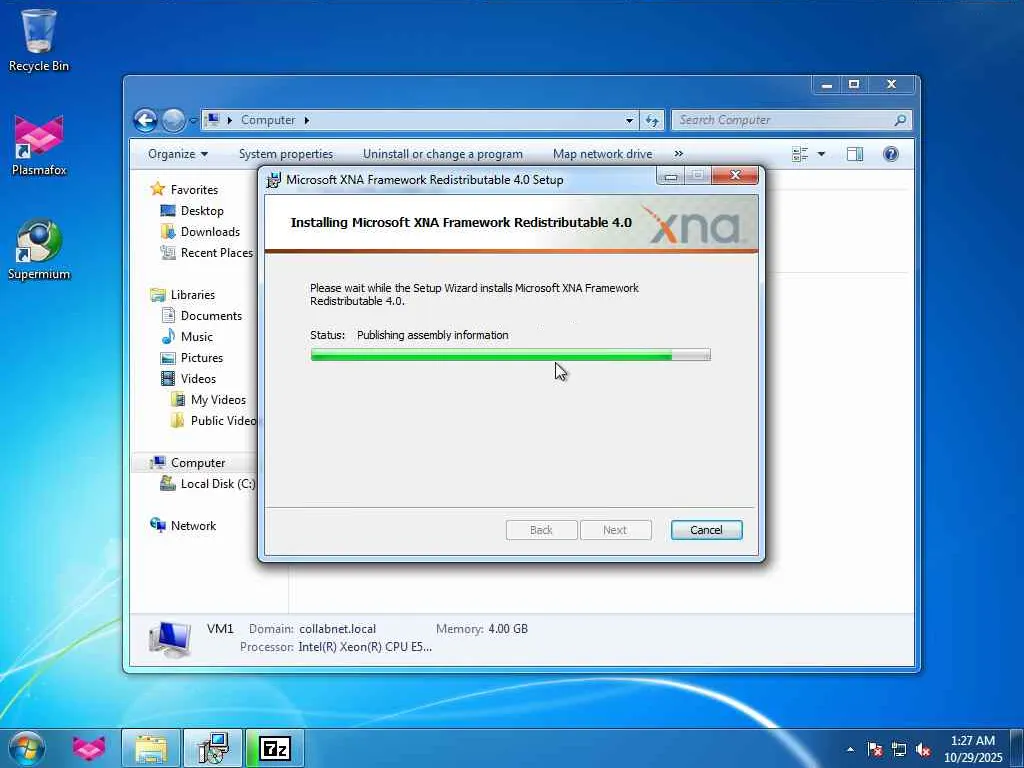This screenshot has height=768, width=1024.
Task: Click the Explorer Forward arrow button
Action: [x=173, y=120]
